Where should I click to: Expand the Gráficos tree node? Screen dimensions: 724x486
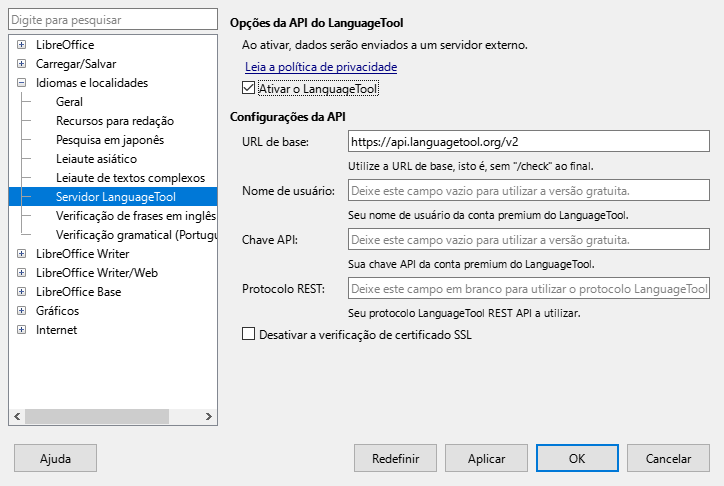point(21,311)
